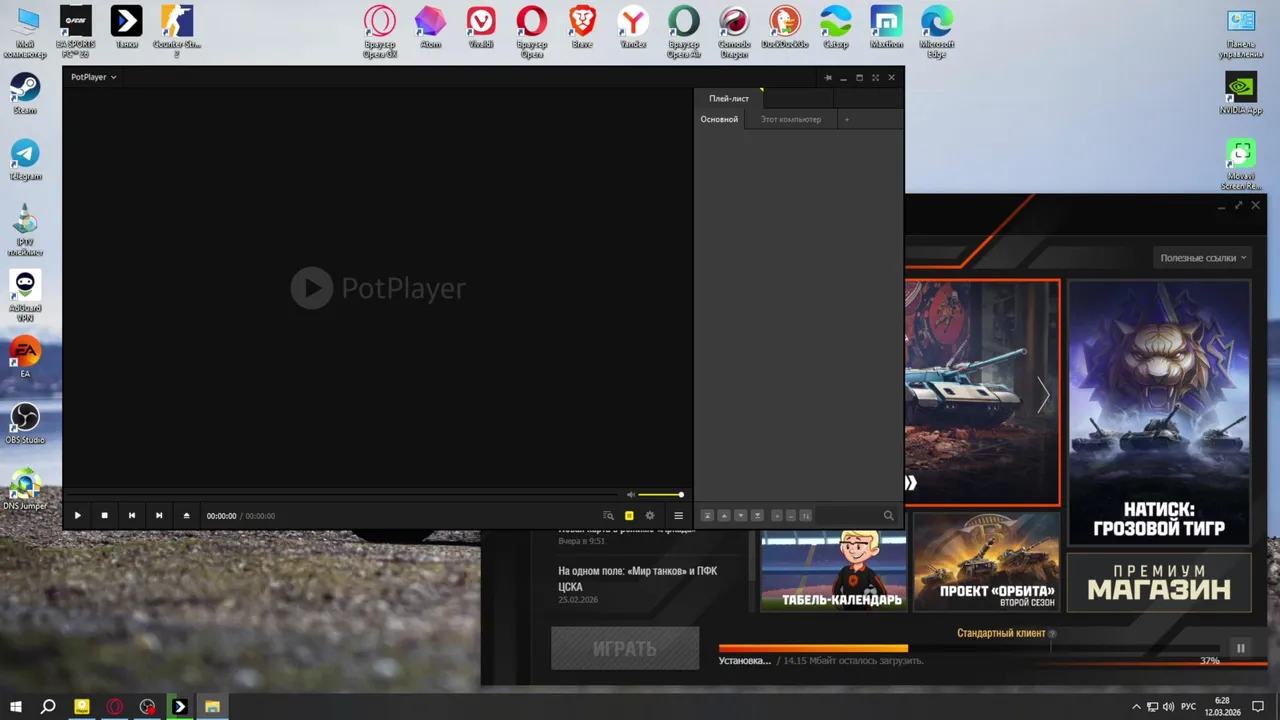1280x720 pixels.
Task: Click Opera icon in taskbar
Action: [115, 707]
